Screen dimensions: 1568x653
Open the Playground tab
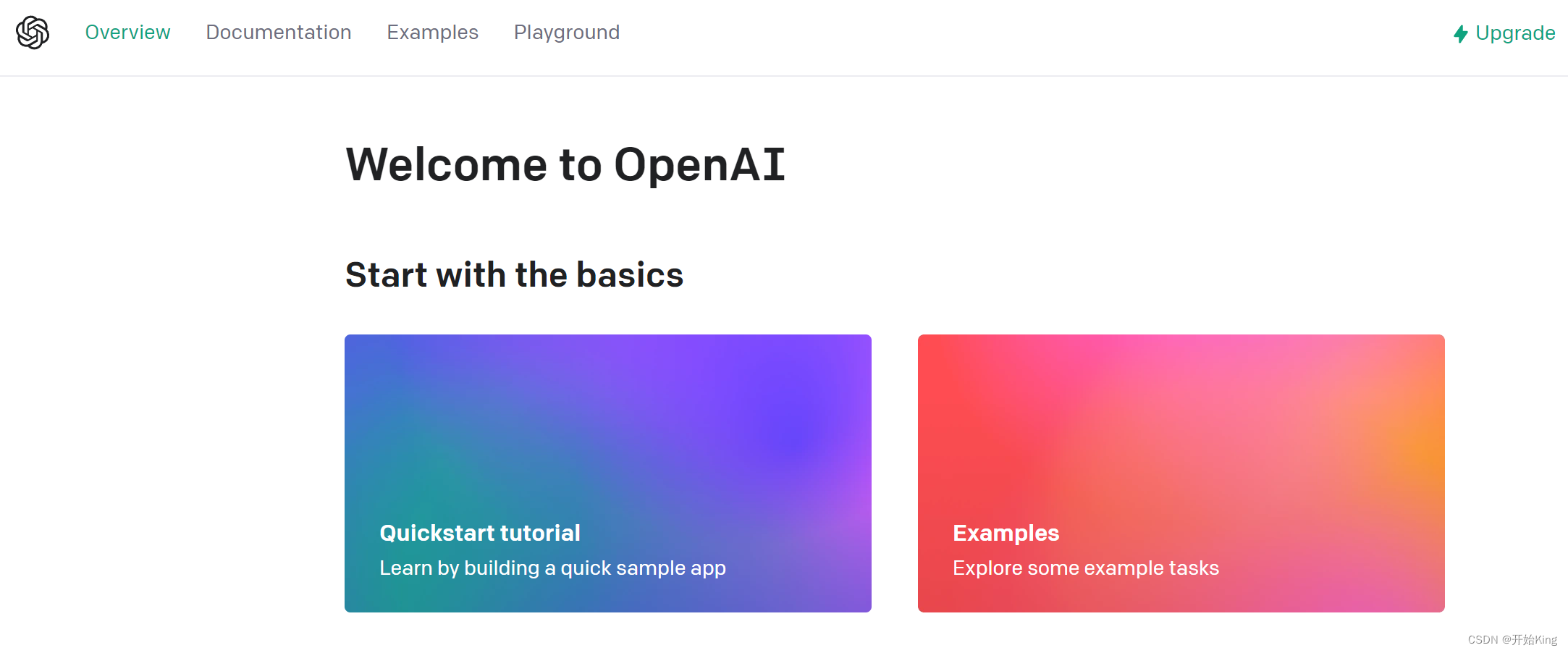[567, 33]
